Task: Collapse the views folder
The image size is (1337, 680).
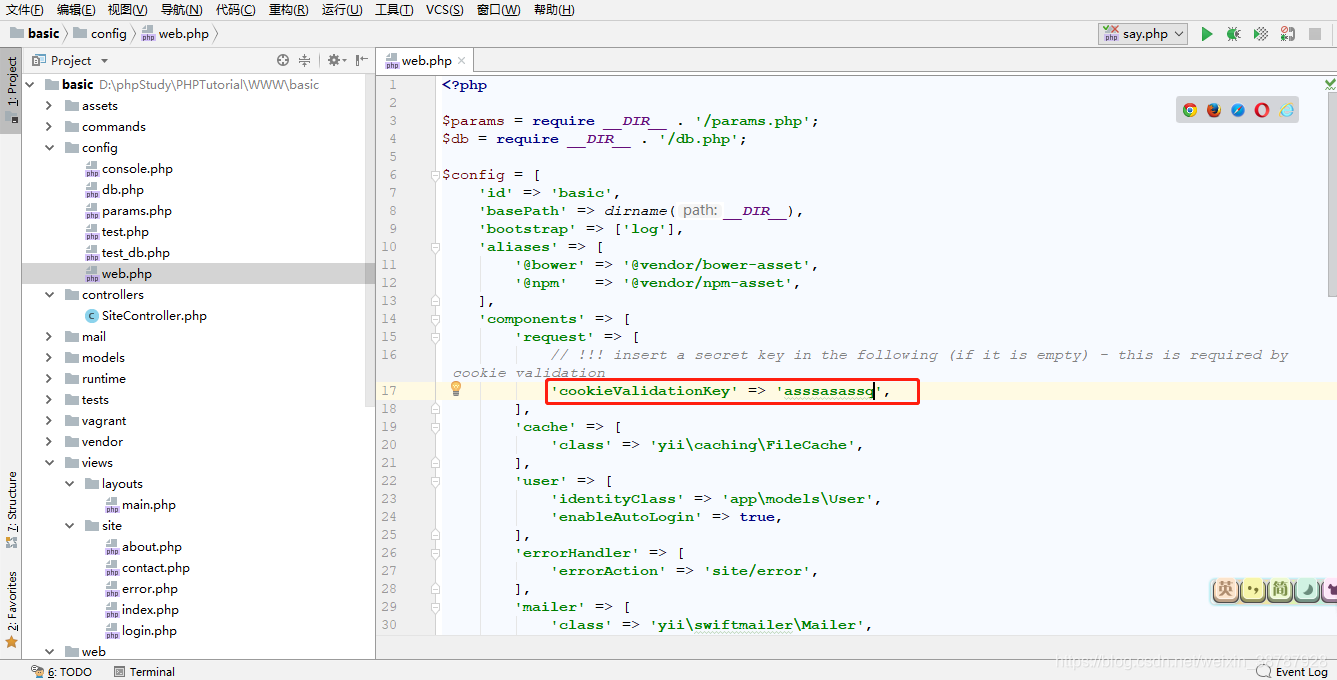Action: [x=49, y=463]
